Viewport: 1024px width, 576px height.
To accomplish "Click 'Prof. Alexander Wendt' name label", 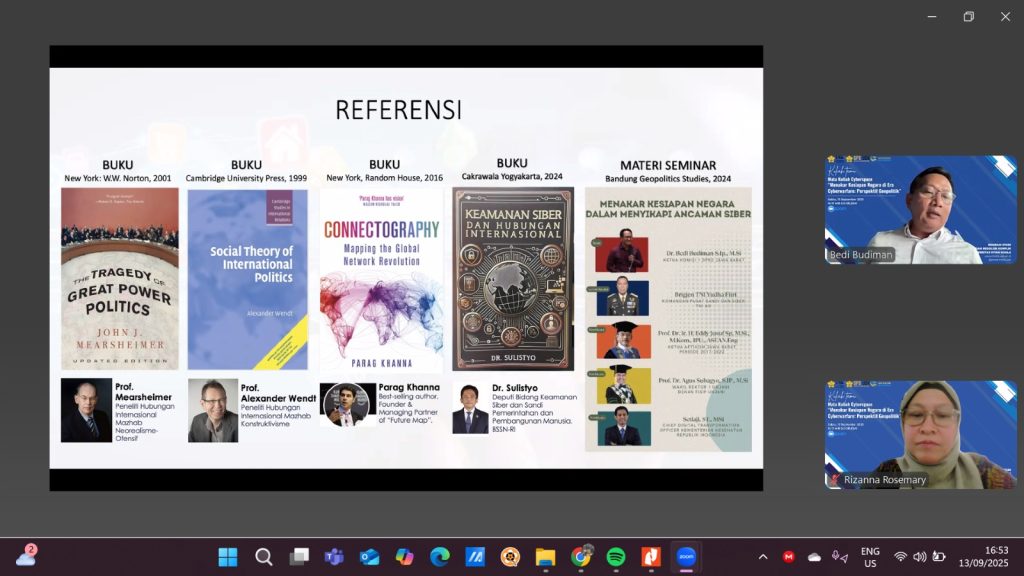I will [x=278, y=393].
